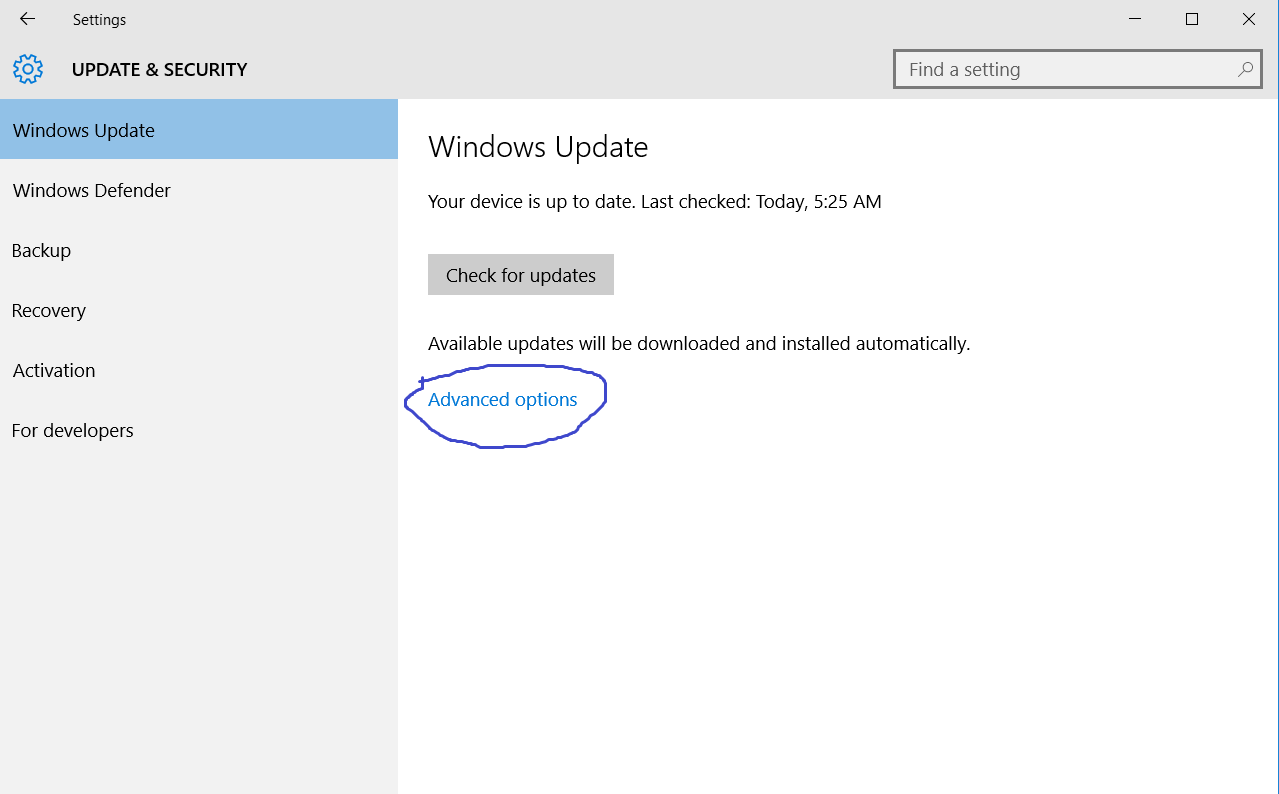This screenshot has height=794, width=1279.
Task: Select Windows Update in sidebar
Action: (199, 130)
